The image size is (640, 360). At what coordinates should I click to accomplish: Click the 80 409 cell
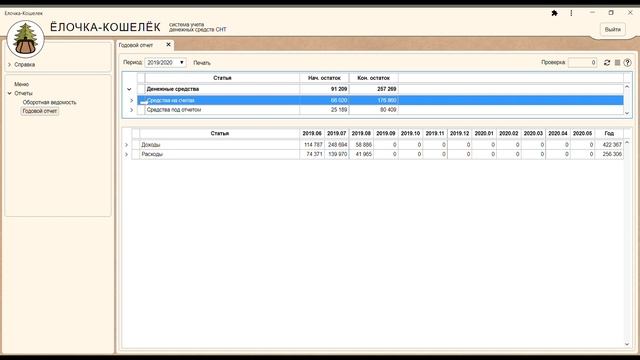(373, 110)
